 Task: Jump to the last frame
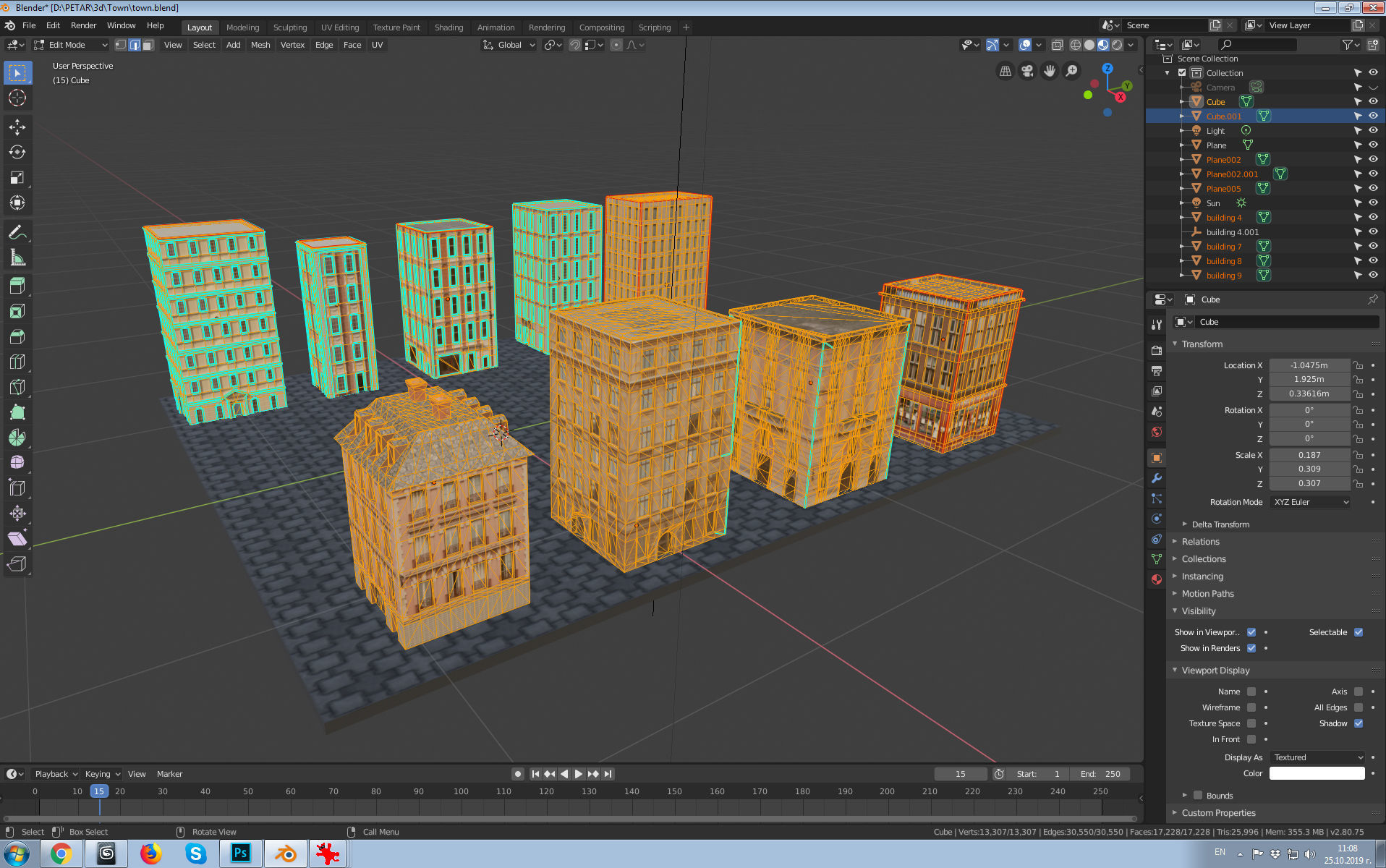tap(608, 774)
